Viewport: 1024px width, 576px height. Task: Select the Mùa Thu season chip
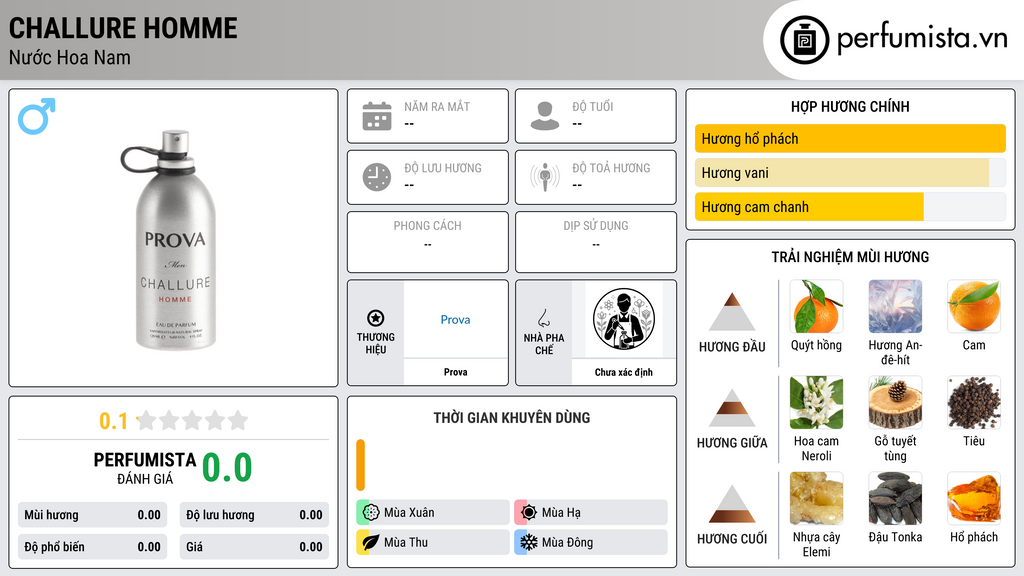[x=433, y=542]
